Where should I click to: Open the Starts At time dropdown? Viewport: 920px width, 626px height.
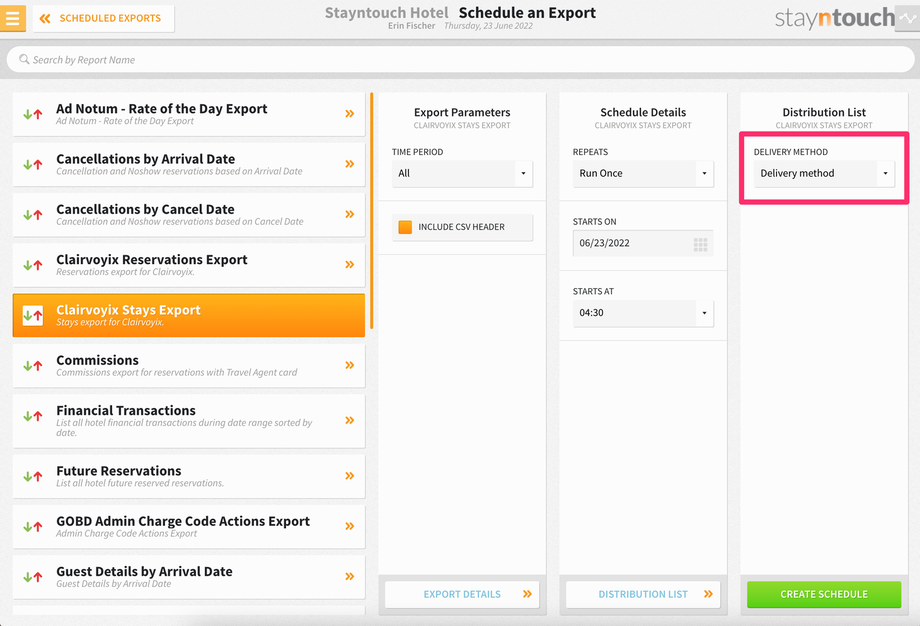click(643, 313)
